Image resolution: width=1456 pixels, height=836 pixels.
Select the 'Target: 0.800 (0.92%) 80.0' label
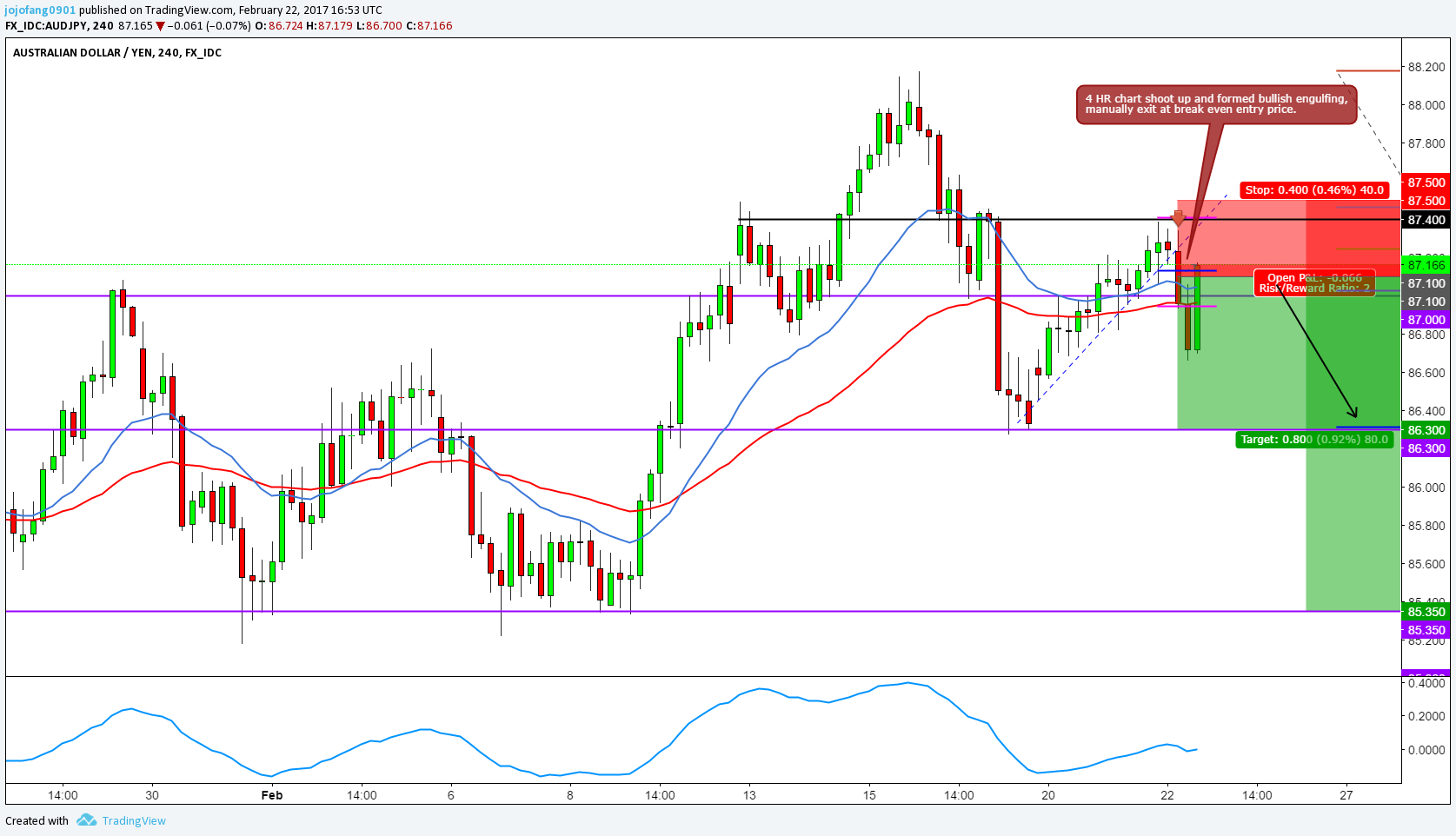click(x=1314, y=440)
